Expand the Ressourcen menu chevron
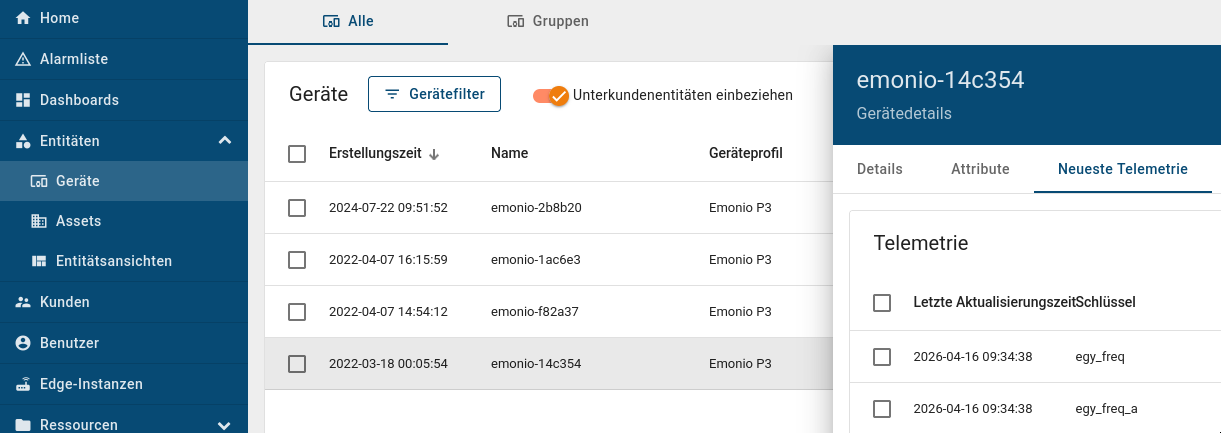Image resolution: width=1221 pixels, height=433 pixels. 224,425
